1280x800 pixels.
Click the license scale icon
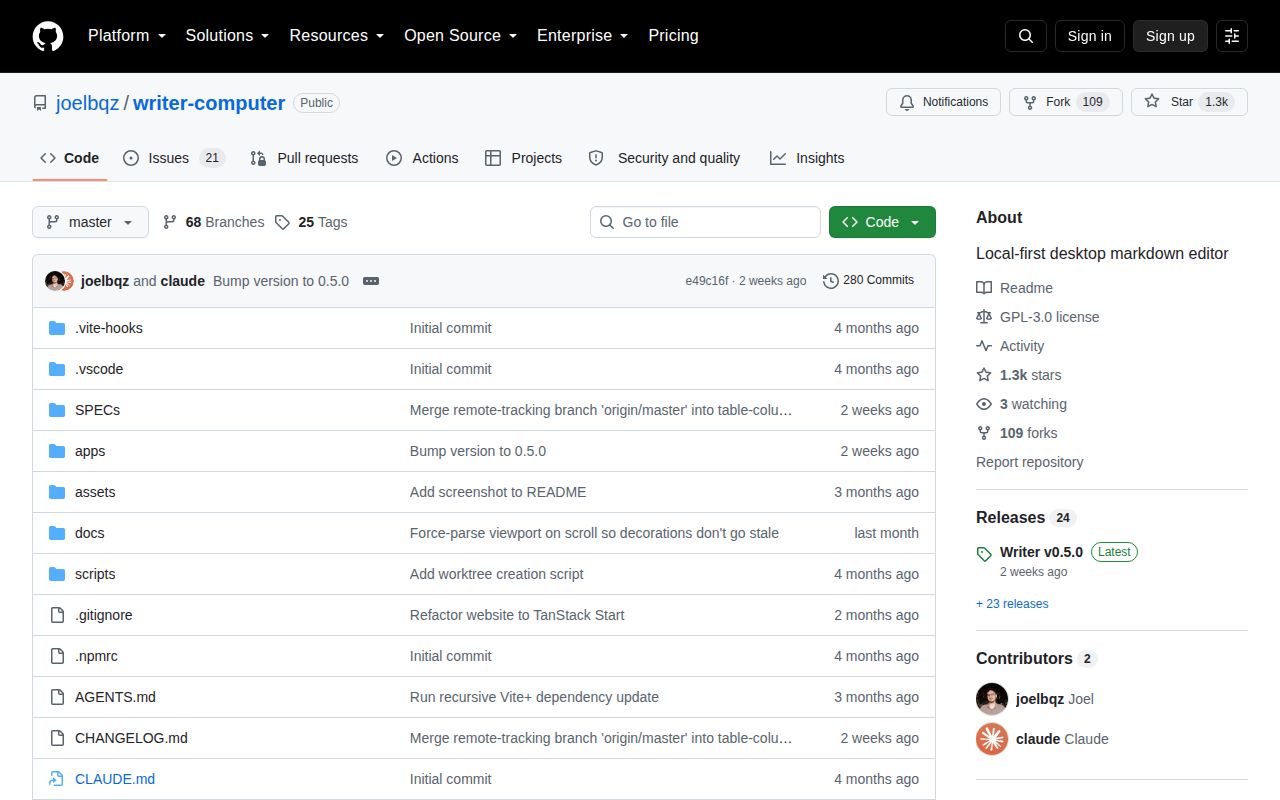tap(984, 317)
